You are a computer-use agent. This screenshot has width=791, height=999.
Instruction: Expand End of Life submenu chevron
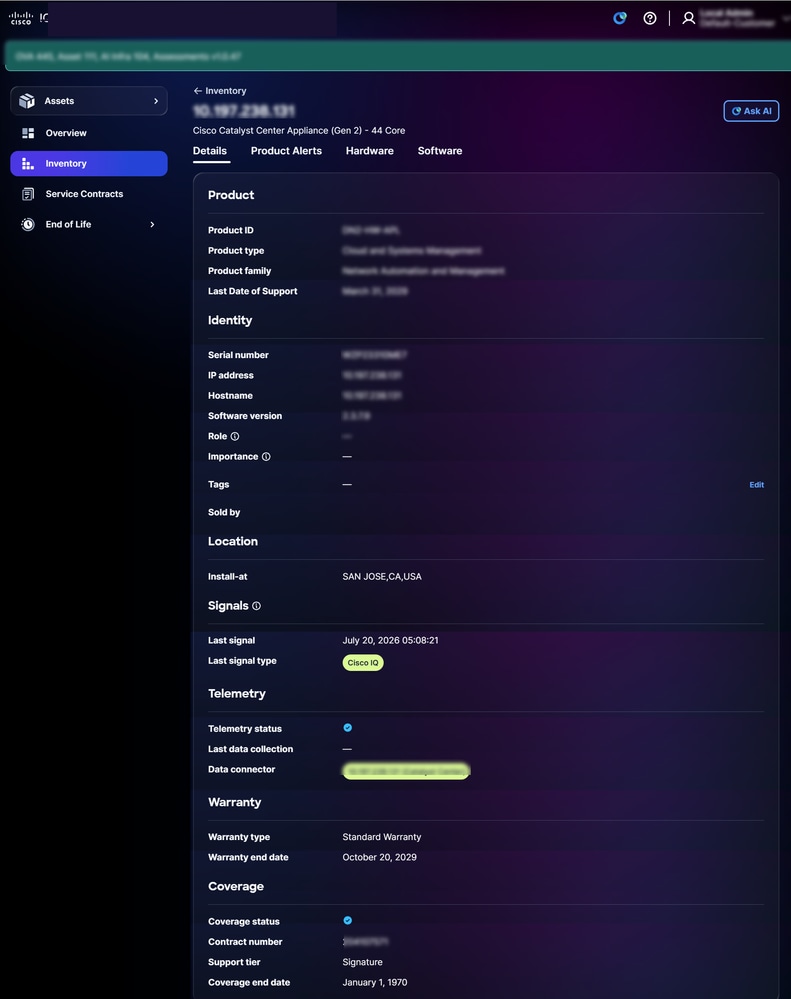coord(152,224)
